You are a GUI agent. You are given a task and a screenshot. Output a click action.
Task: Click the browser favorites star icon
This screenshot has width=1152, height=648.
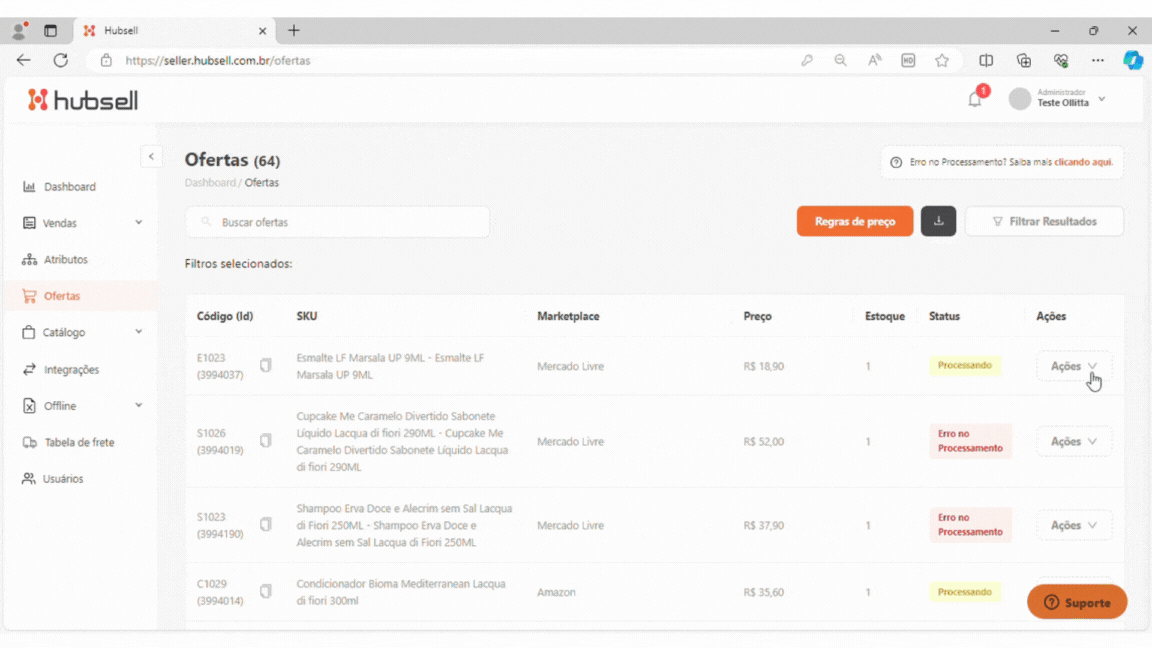pos(941,60)
